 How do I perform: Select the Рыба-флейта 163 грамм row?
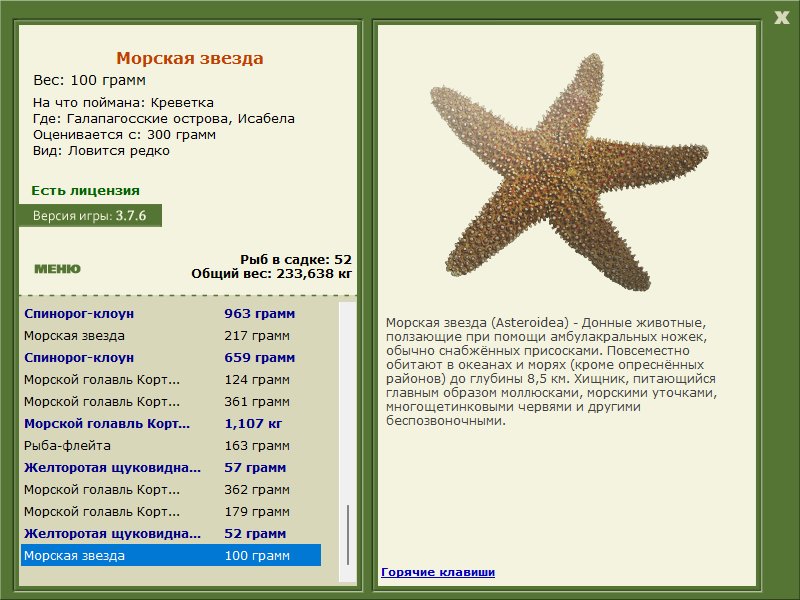tap(171, 445)
